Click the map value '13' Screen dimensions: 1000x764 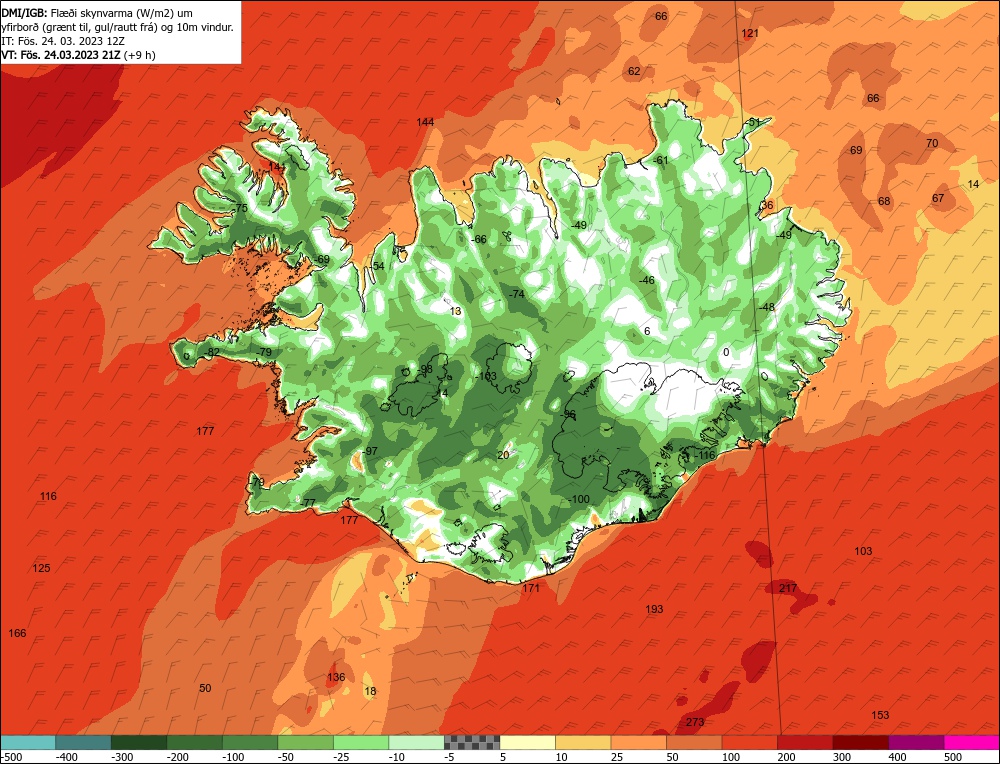[x=455, y=312]
